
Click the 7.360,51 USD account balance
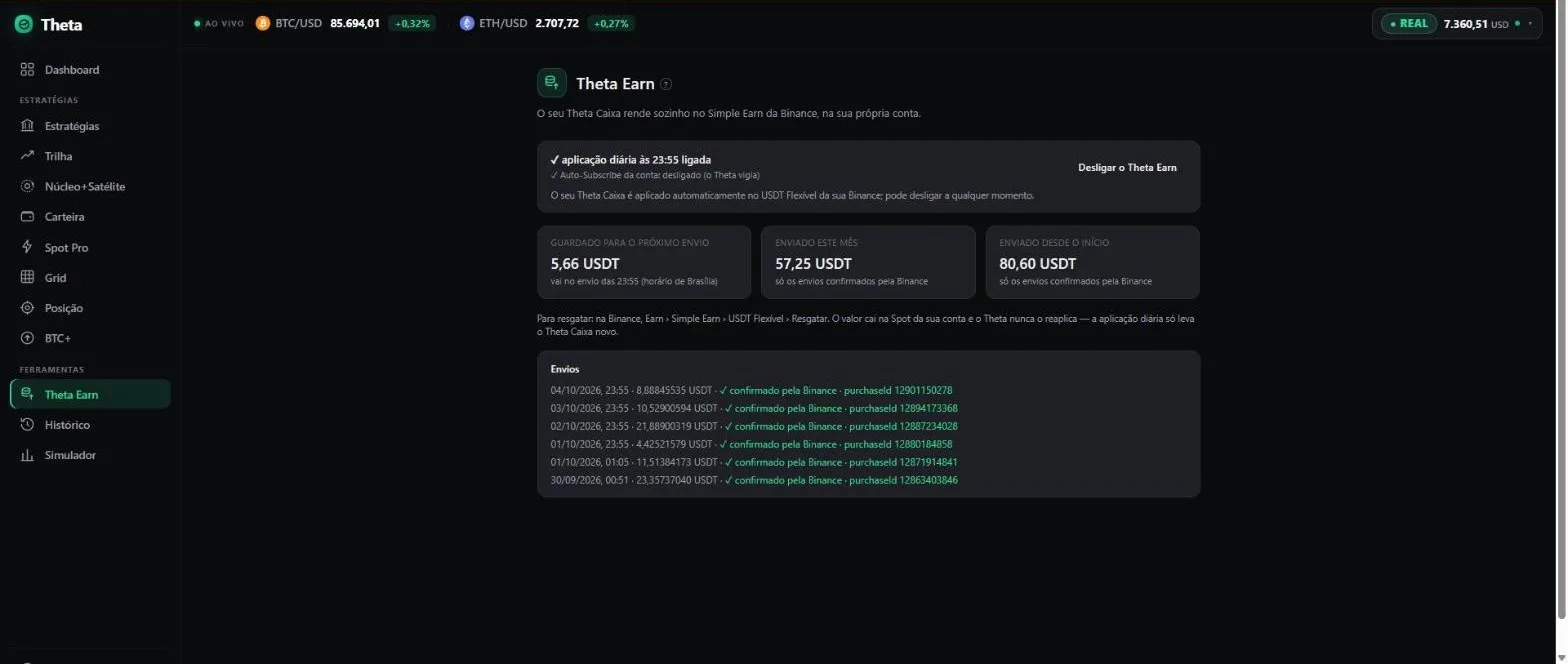click(1476, 23)
